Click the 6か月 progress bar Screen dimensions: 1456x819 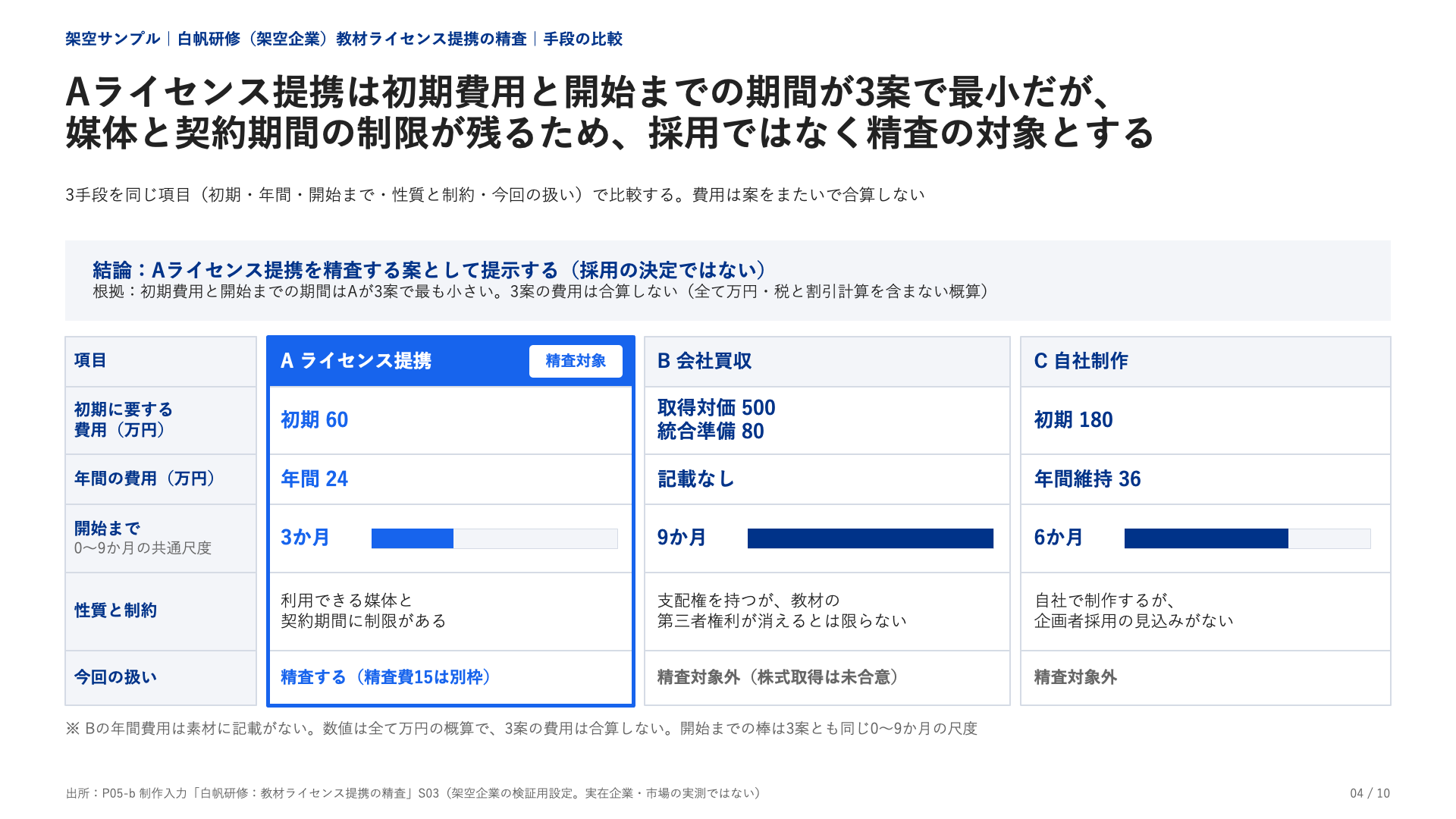click(1247, 538)
